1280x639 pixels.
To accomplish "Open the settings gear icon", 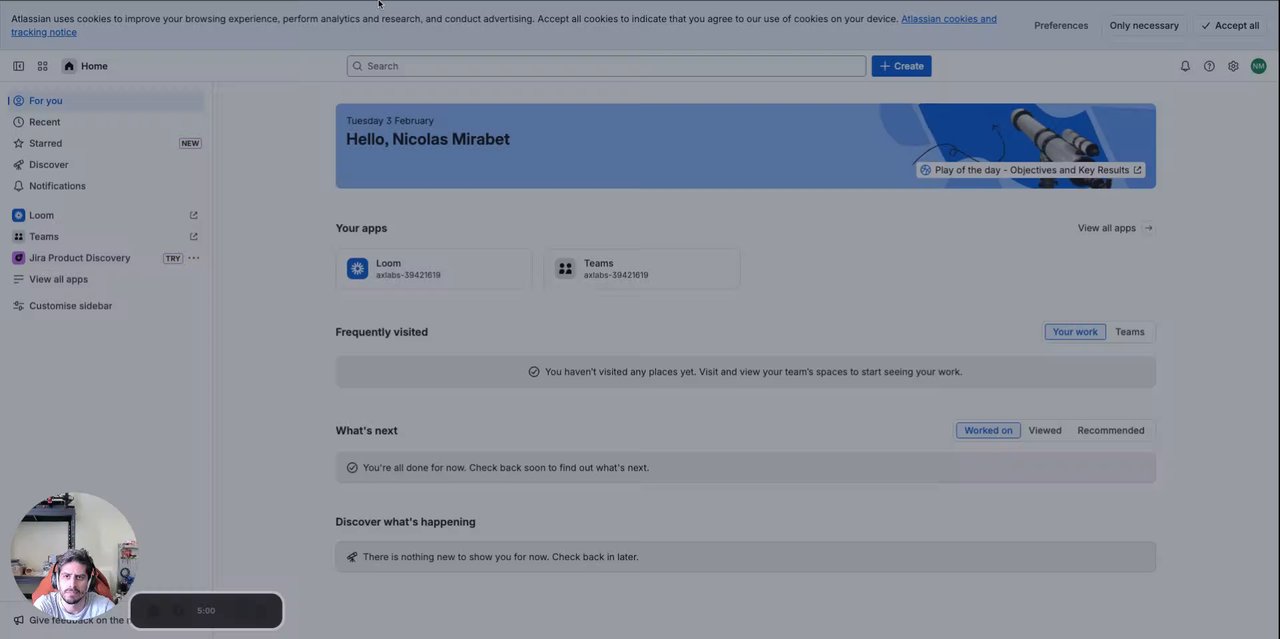I will pyautogui.click(x=1233, y=66).
